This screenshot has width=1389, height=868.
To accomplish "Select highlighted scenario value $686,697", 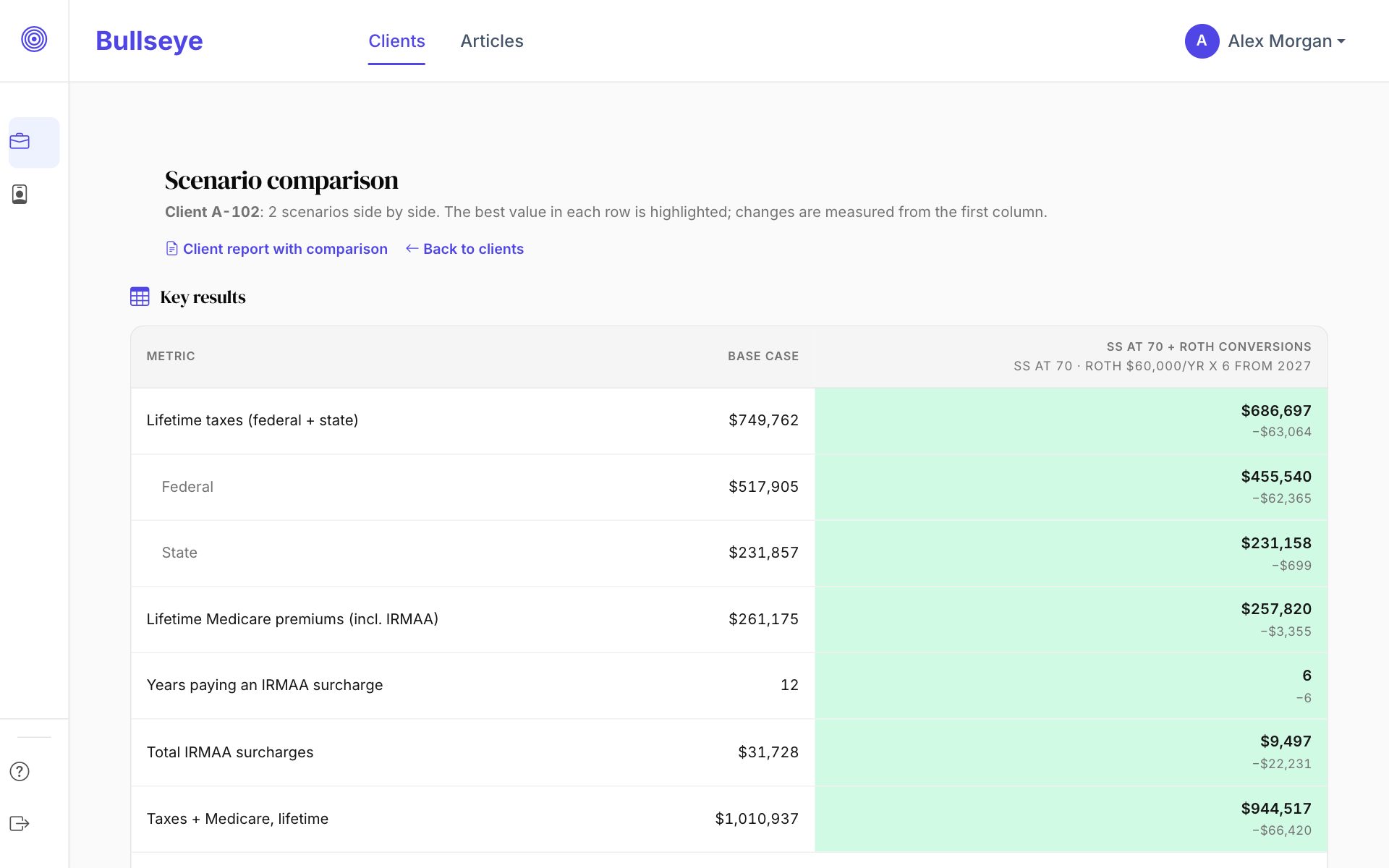I will coord(1276,411).
